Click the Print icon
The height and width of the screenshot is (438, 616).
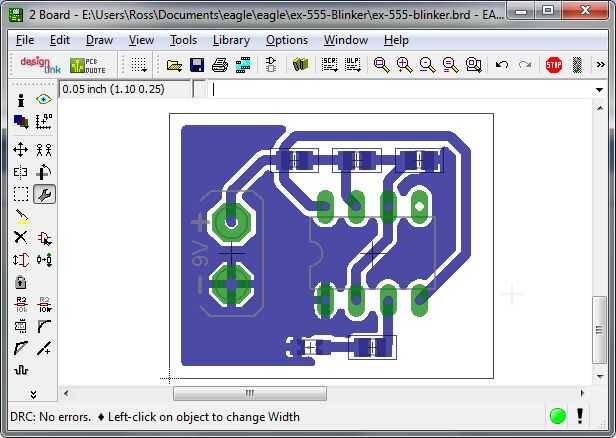click(220, 65)
